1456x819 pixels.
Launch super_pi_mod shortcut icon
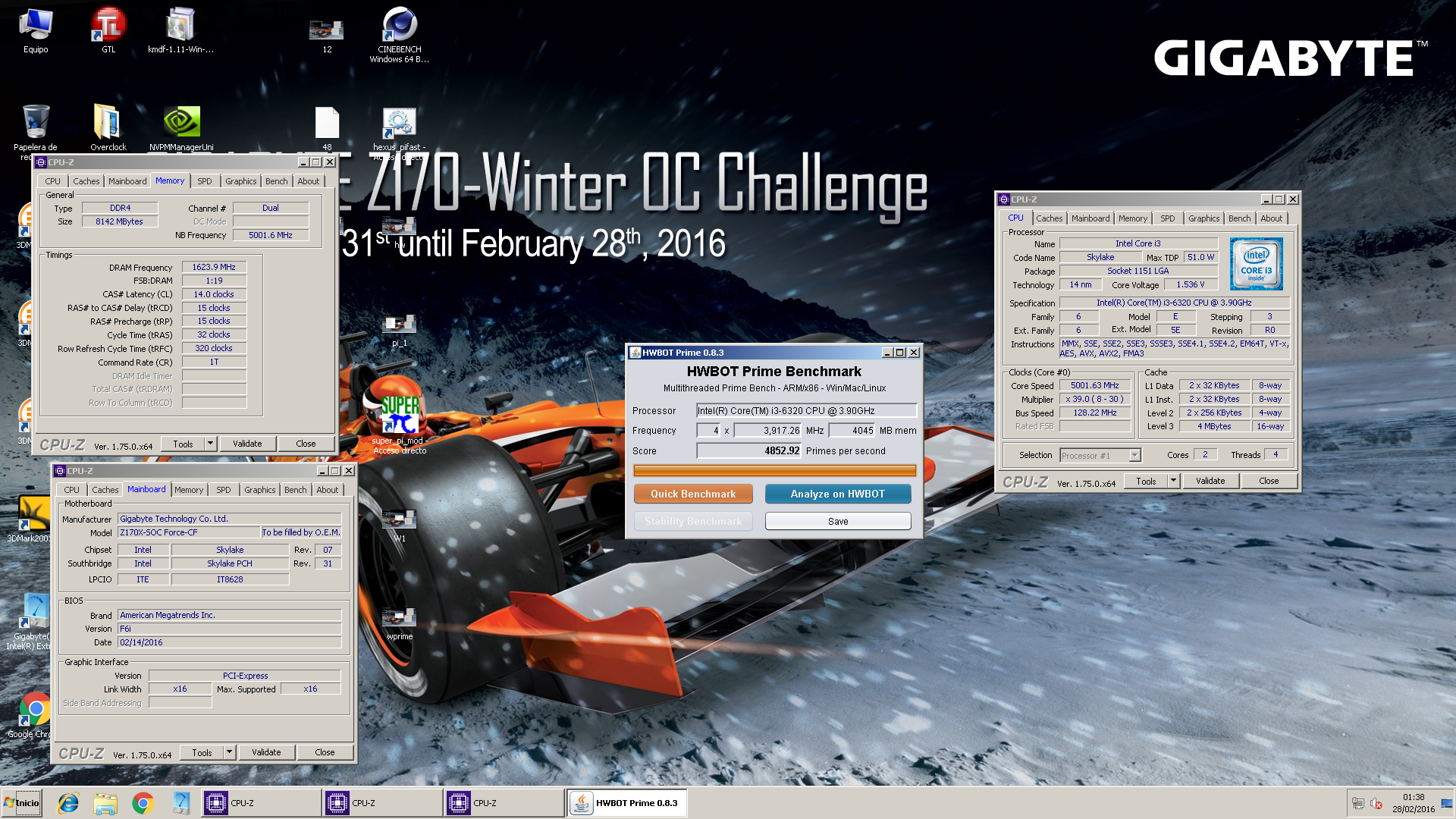pos(400,425)
